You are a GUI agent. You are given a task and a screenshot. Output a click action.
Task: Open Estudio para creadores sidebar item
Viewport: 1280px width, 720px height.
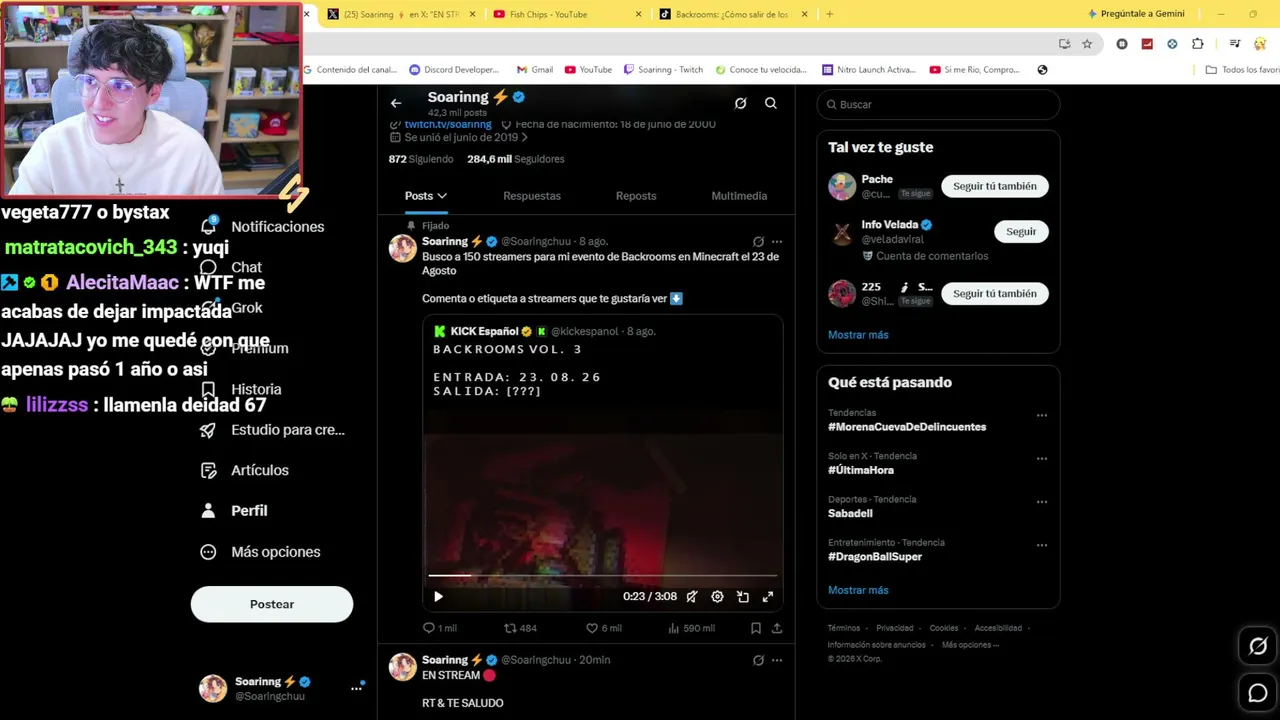(273, 430)
